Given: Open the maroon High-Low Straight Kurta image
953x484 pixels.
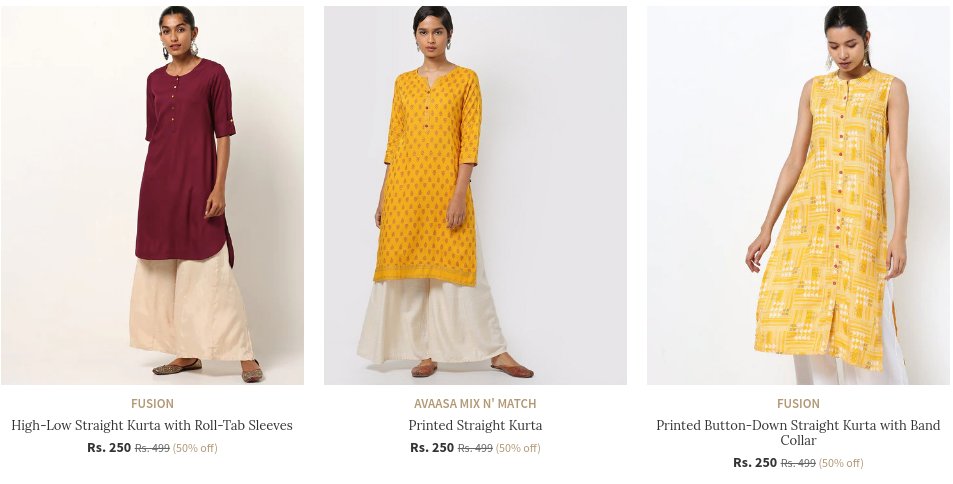Looking at the screenshot, I should [153, 195].
